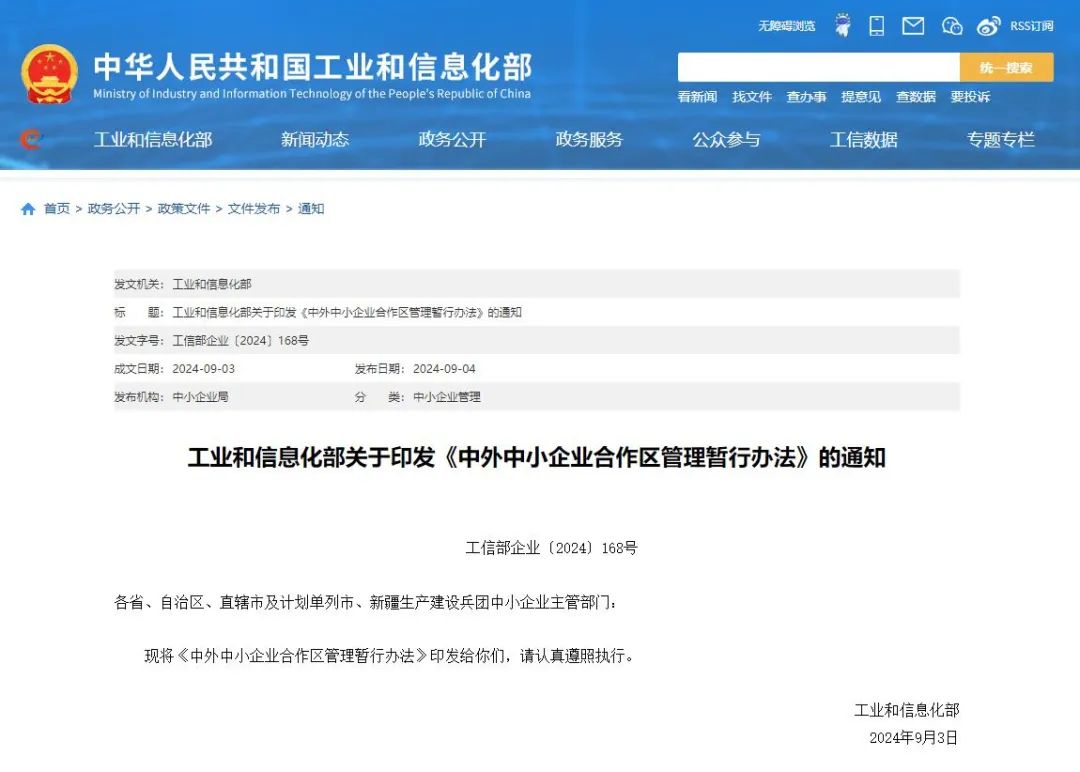1080x772 pixels.
Task: Go to 政策文件 in the breadcrumb
Action: click(184, 209)
